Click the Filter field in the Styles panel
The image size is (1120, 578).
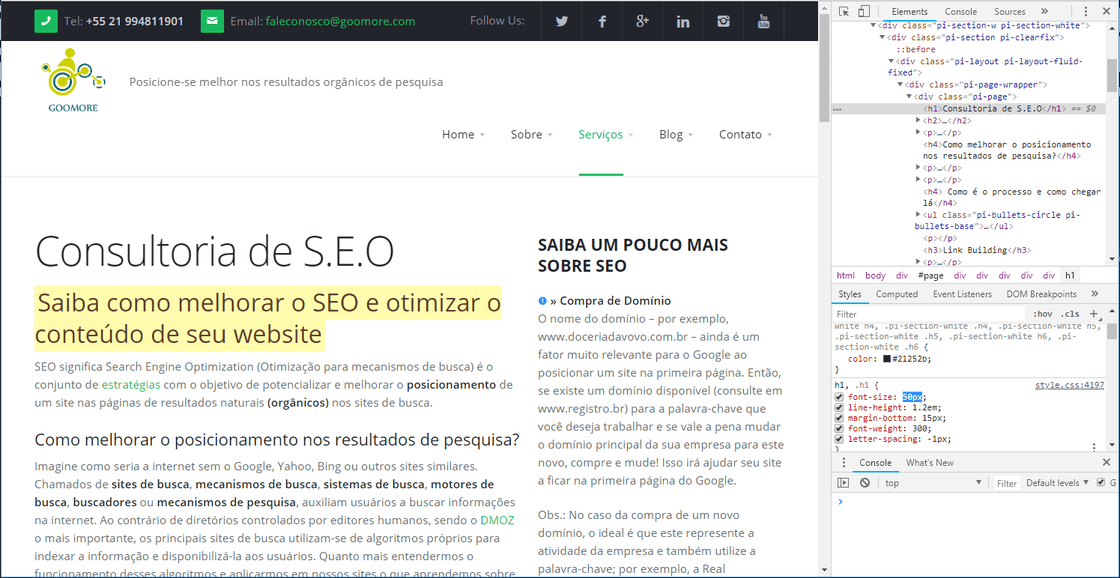pos(860,313)
